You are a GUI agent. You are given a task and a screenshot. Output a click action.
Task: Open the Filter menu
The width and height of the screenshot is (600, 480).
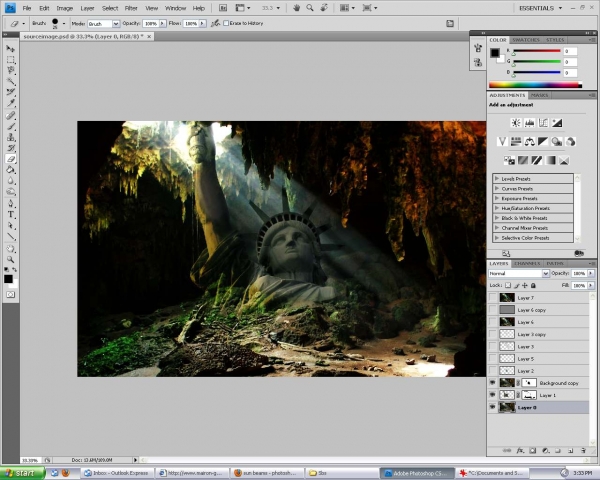click(x=131, y=8)
